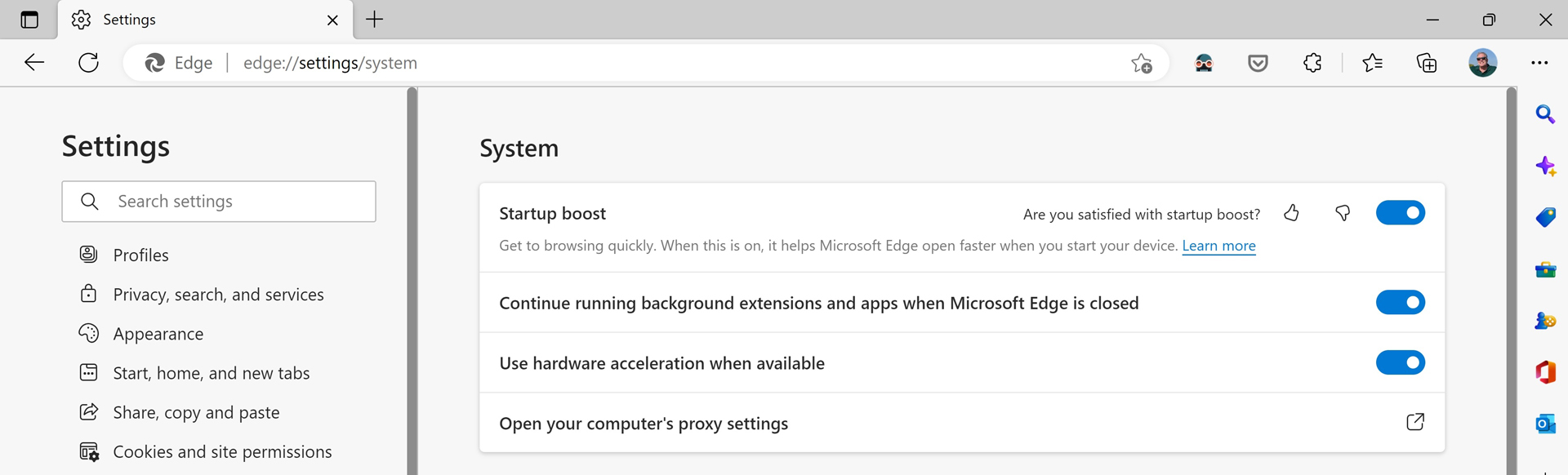Open your computer's proxy settings
The height and width of the screenshot is (475, 1568).
(x=1414, y=423)
